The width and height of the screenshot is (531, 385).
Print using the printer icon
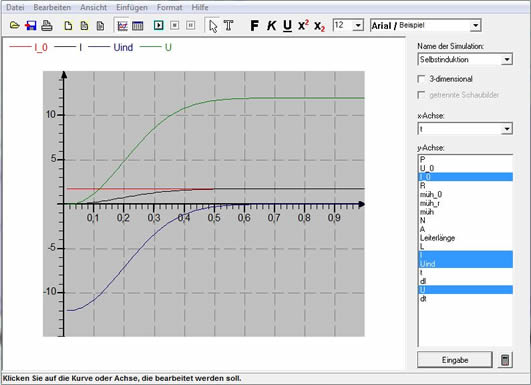click(47, 25)
